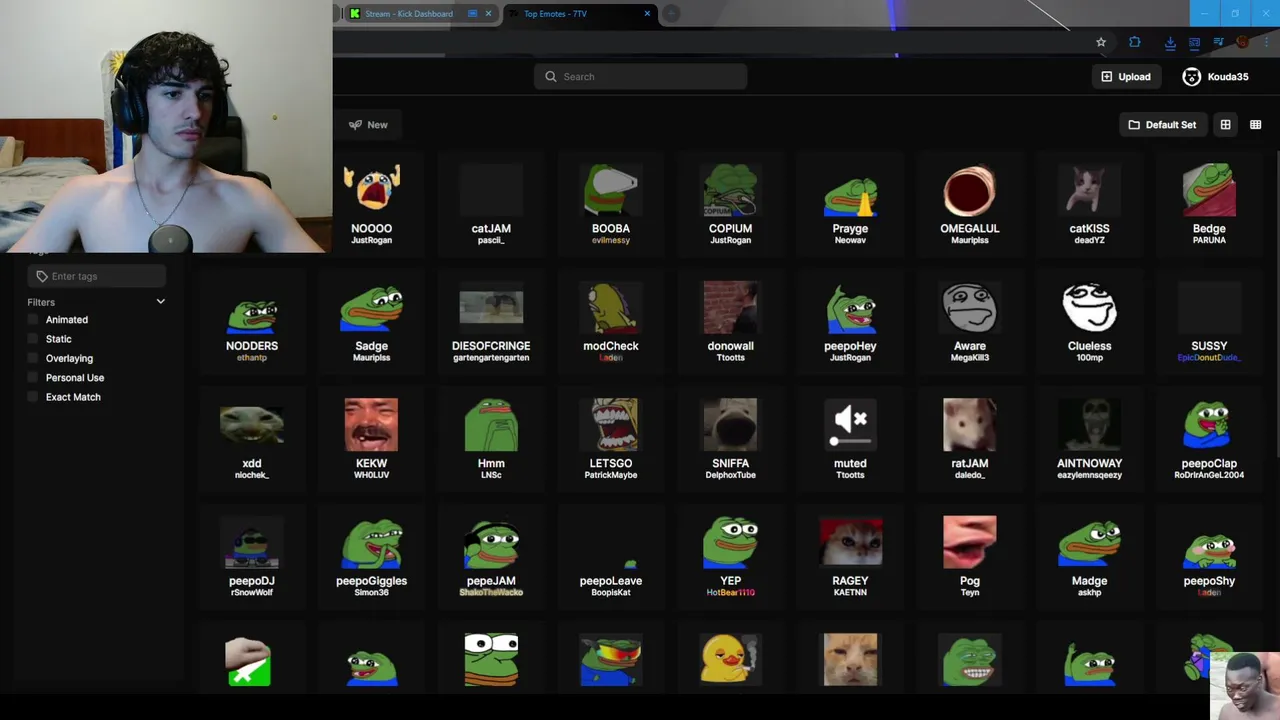Open the YEP emote
The height and width of the screenshot is (720, 1280).
click(x=730, y=556)
